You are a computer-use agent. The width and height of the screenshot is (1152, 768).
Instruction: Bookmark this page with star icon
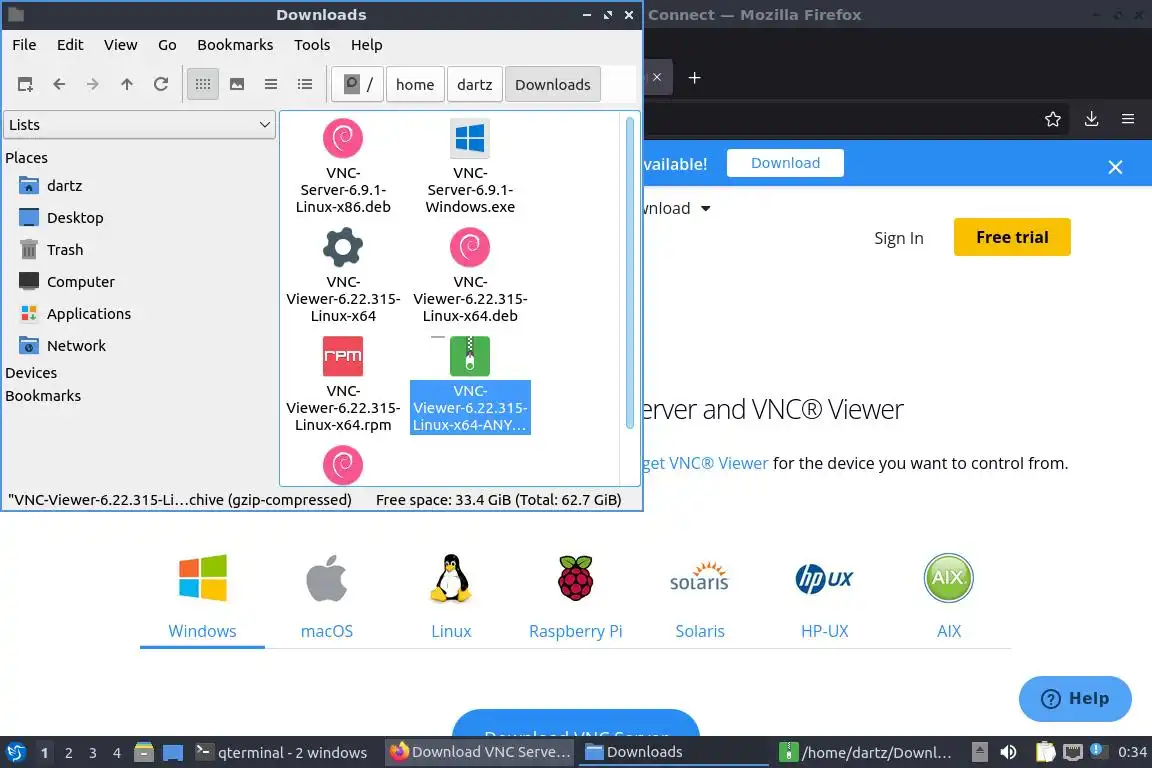click(1053, 119)
